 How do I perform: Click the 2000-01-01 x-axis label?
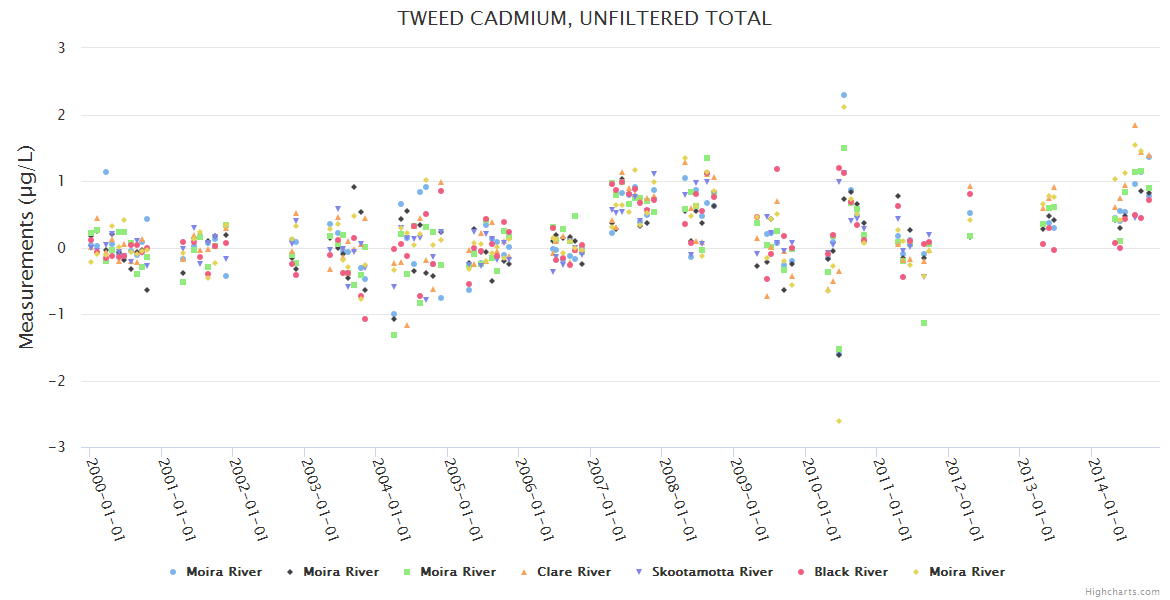coord(104,498)
